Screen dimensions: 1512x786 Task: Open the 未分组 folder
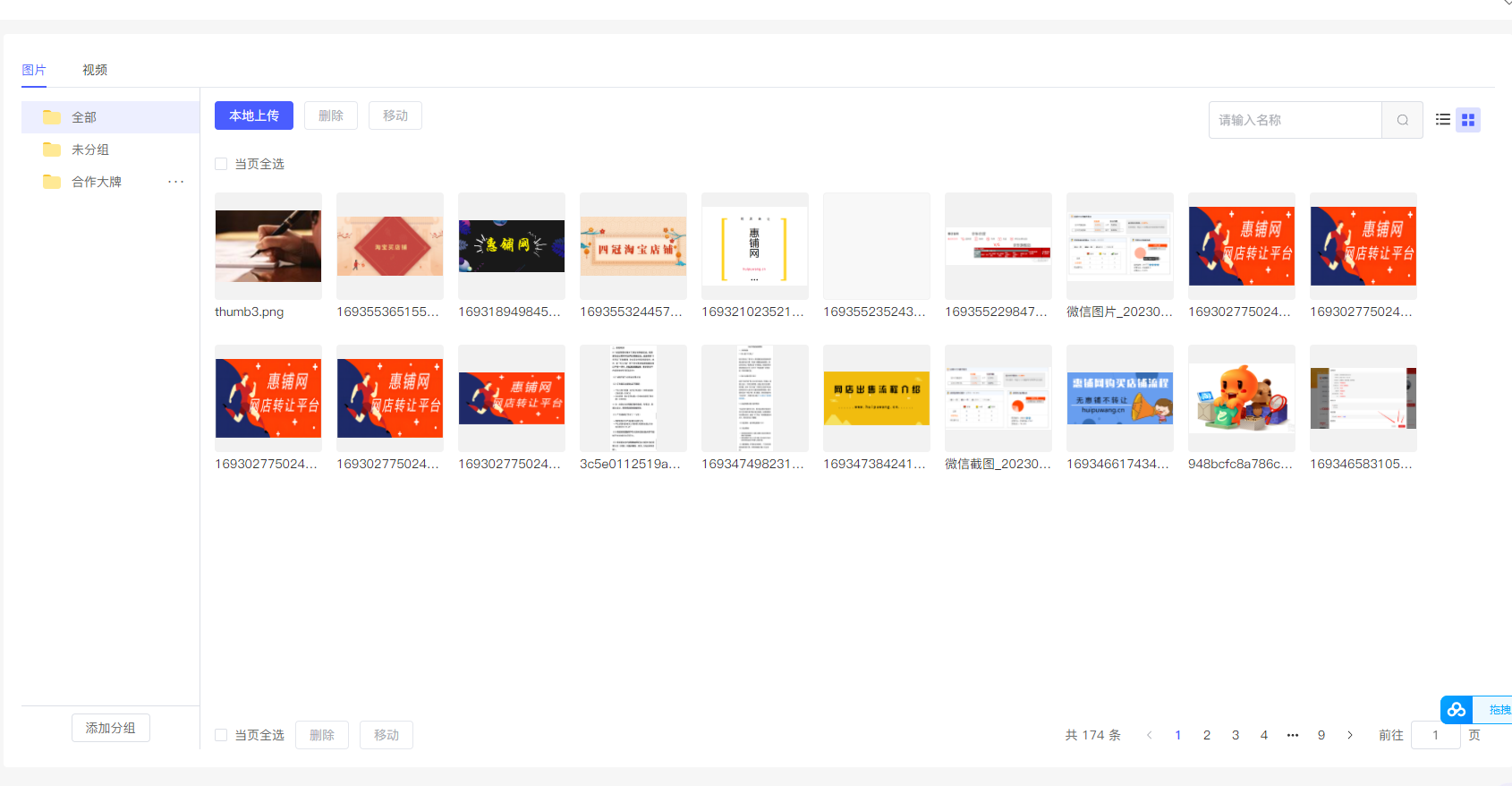89,150
